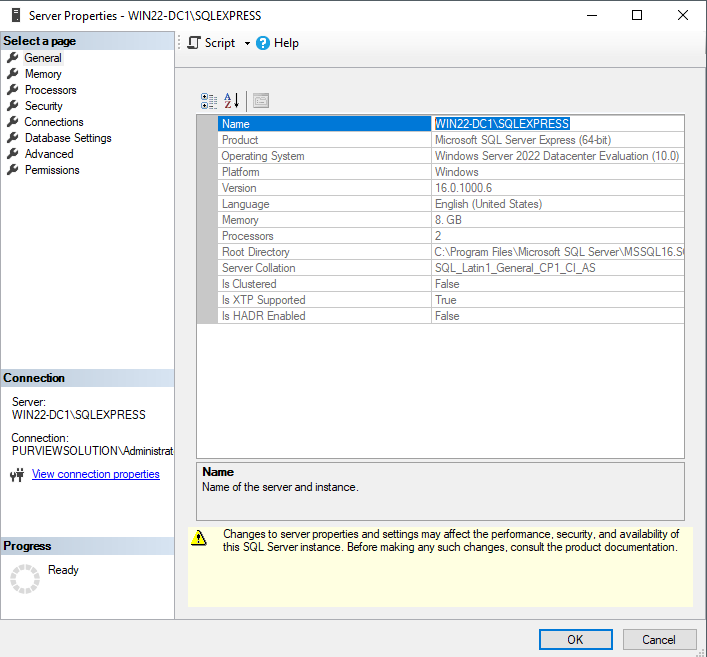Show the Database Settings page
707x657 pixels.
pos(68,138)
